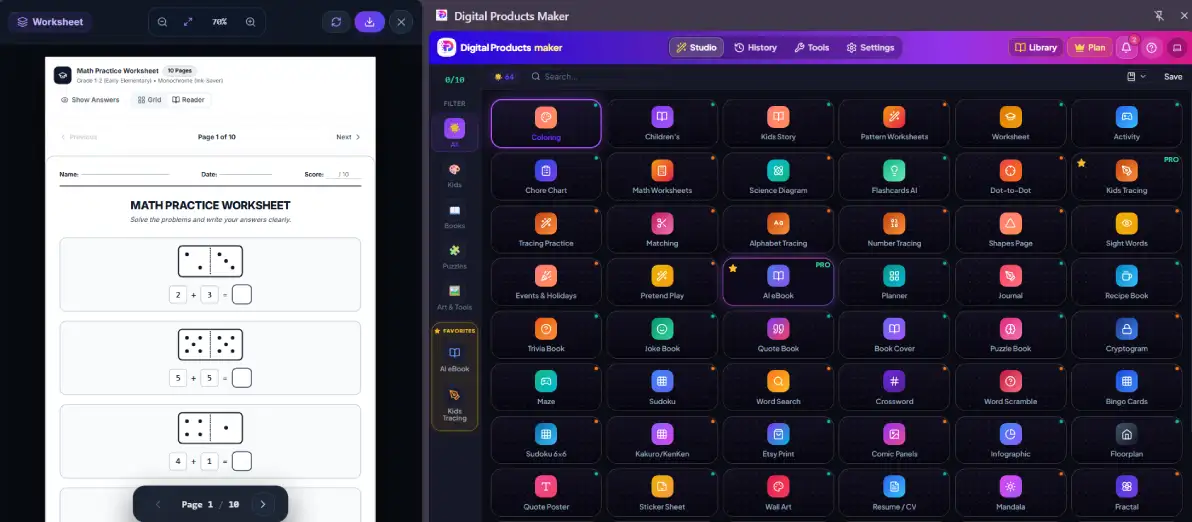Select the Matching card with scissors
This screenshot has height=522, width=1192.
pyautogui.click(x=662, y=229)
